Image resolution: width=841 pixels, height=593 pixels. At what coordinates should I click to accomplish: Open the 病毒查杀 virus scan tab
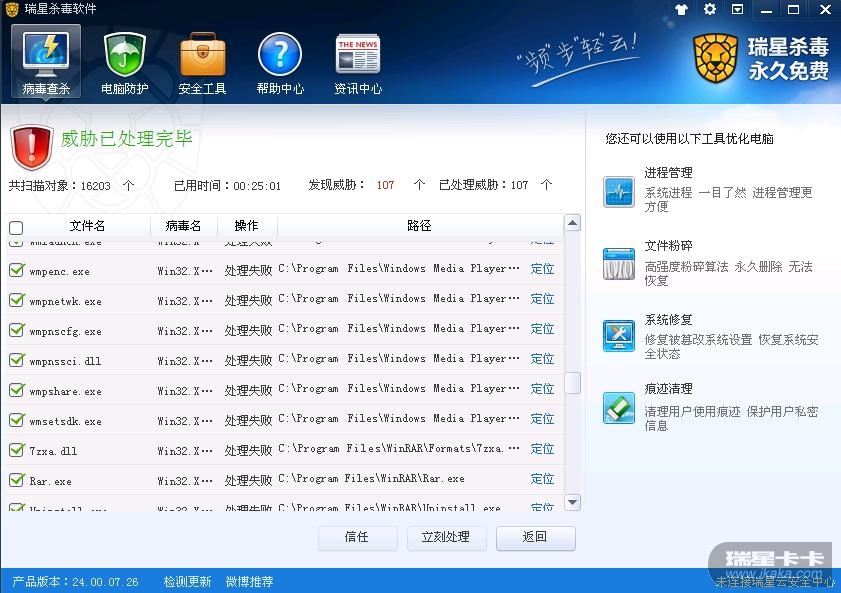pos(46,61)
